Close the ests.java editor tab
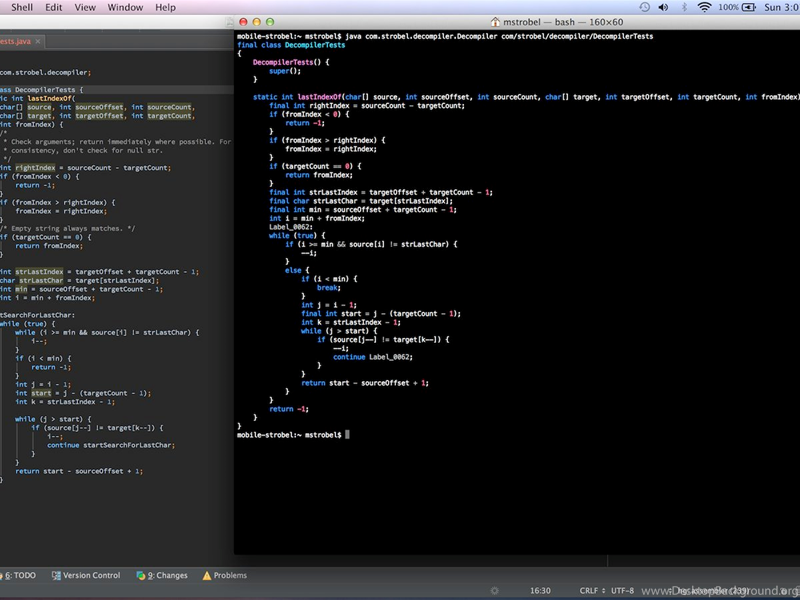The image size is (800, 600). [38, 41]
